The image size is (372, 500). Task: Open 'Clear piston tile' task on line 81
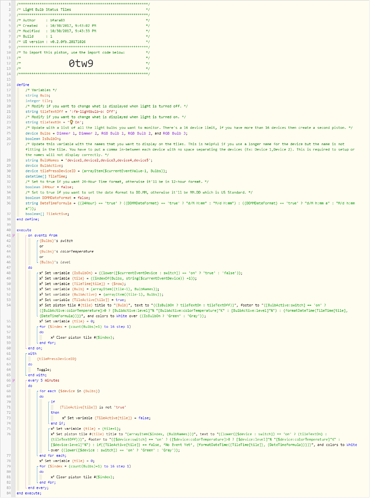[83, 478]
